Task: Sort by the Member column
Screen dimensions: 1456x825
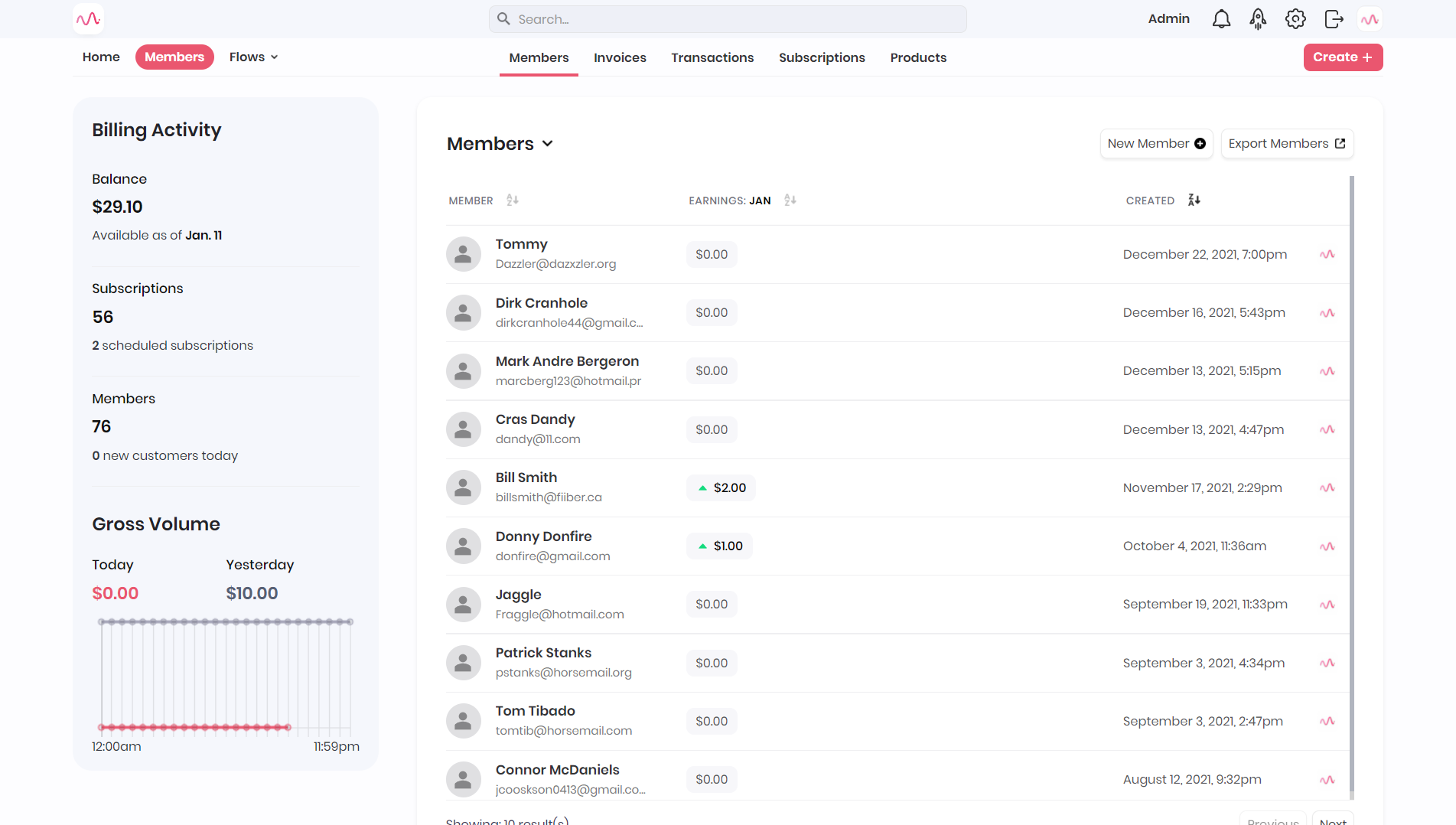Action: [x=513, y=201]
